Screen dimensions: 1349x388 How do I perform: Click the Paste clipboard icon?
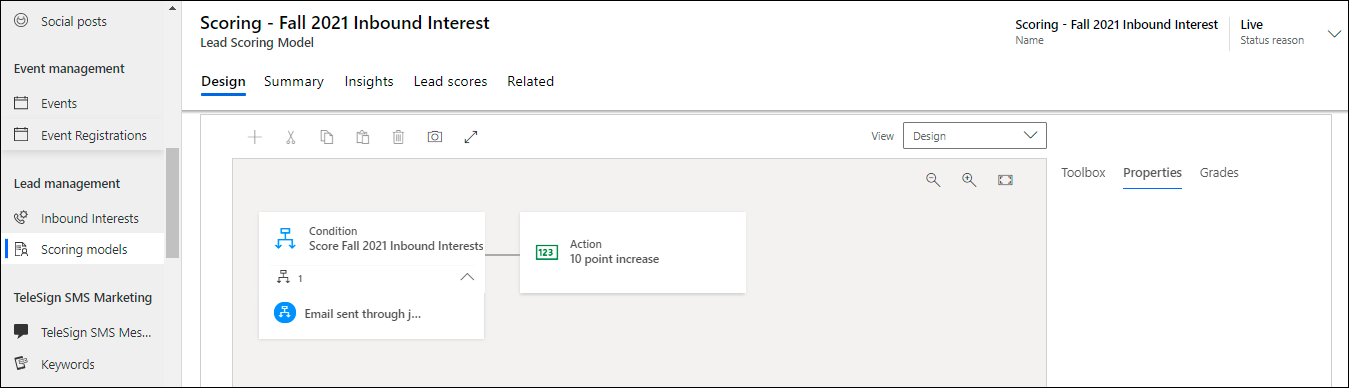click(x=362, y=137)
